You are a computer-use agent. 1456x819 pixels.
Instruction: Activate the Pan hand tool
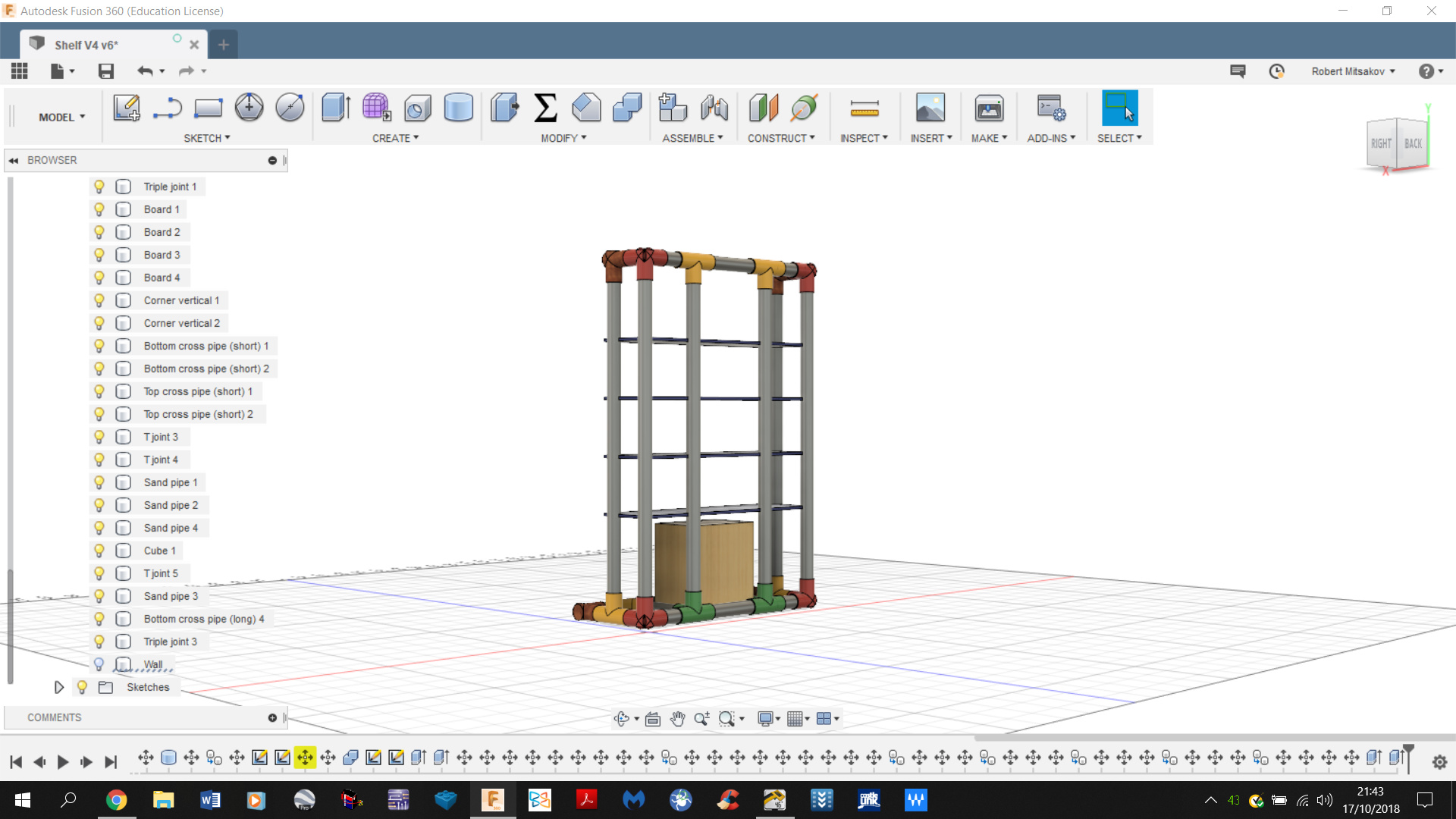(x=677, y=719)
